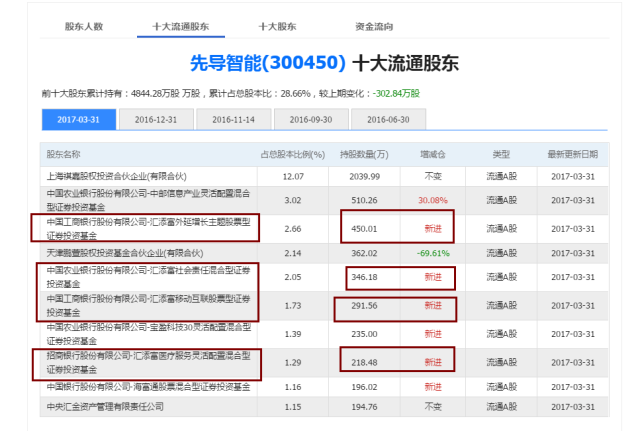
Task: Click the 12.07 percentage cell
Action: (293, 177)
